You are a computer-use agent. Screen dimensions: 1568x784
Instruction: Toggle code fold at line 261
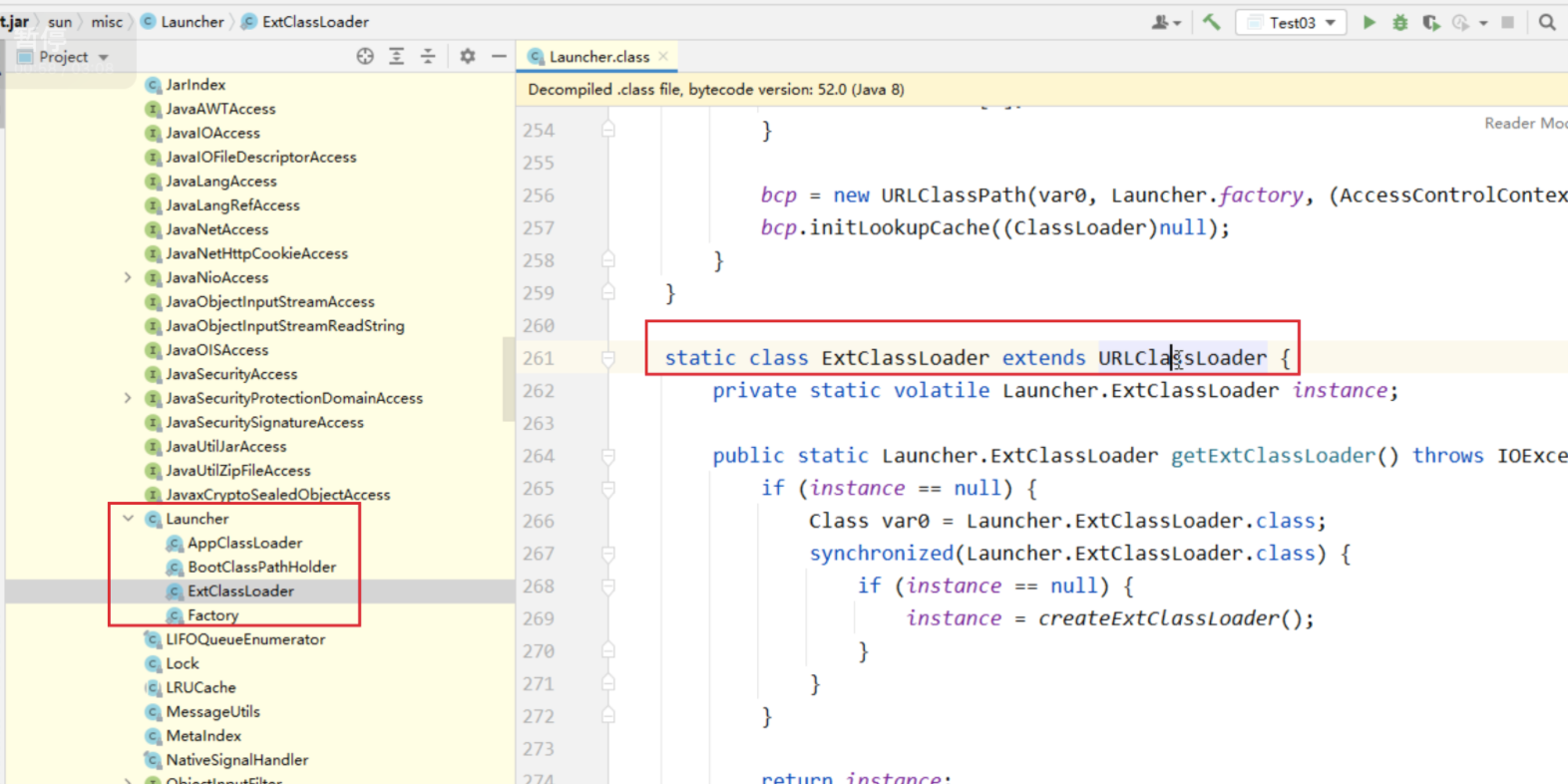pos(608,358)
